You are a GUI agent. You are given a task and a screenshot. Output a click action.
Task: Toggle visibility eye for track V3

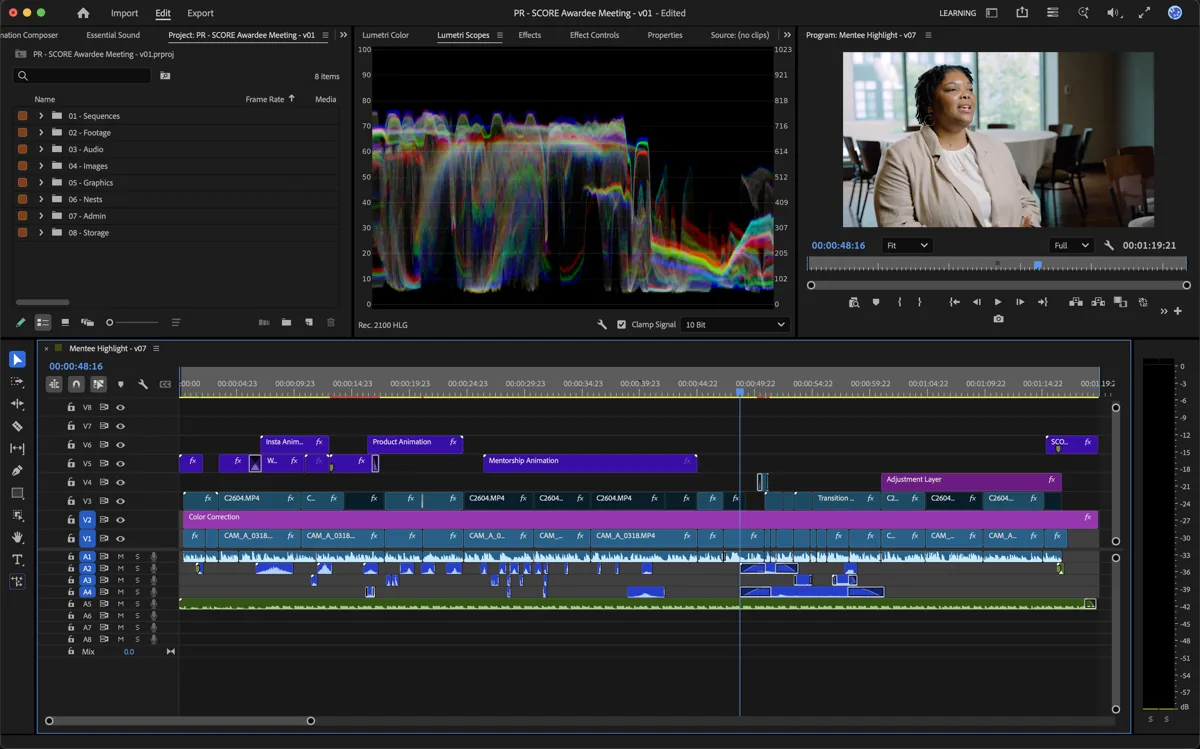(120, 501)
